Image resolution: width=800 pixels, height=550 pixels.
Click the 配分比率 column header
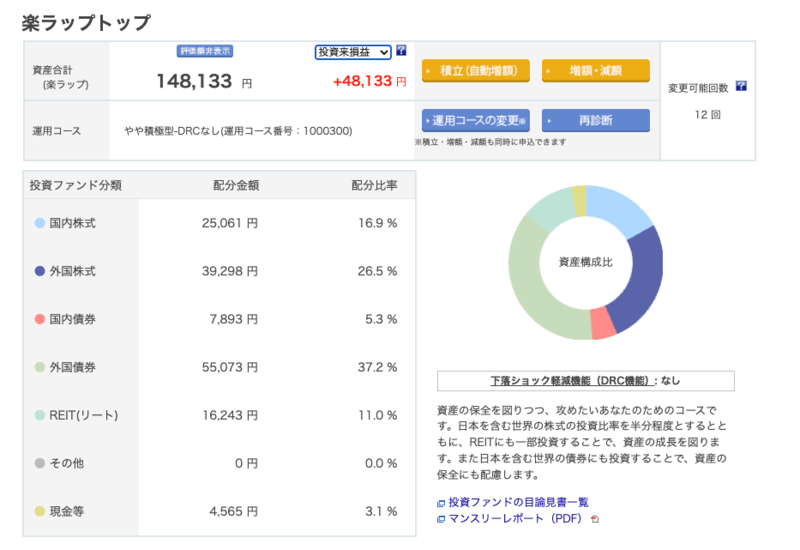(x=374, y=185)
